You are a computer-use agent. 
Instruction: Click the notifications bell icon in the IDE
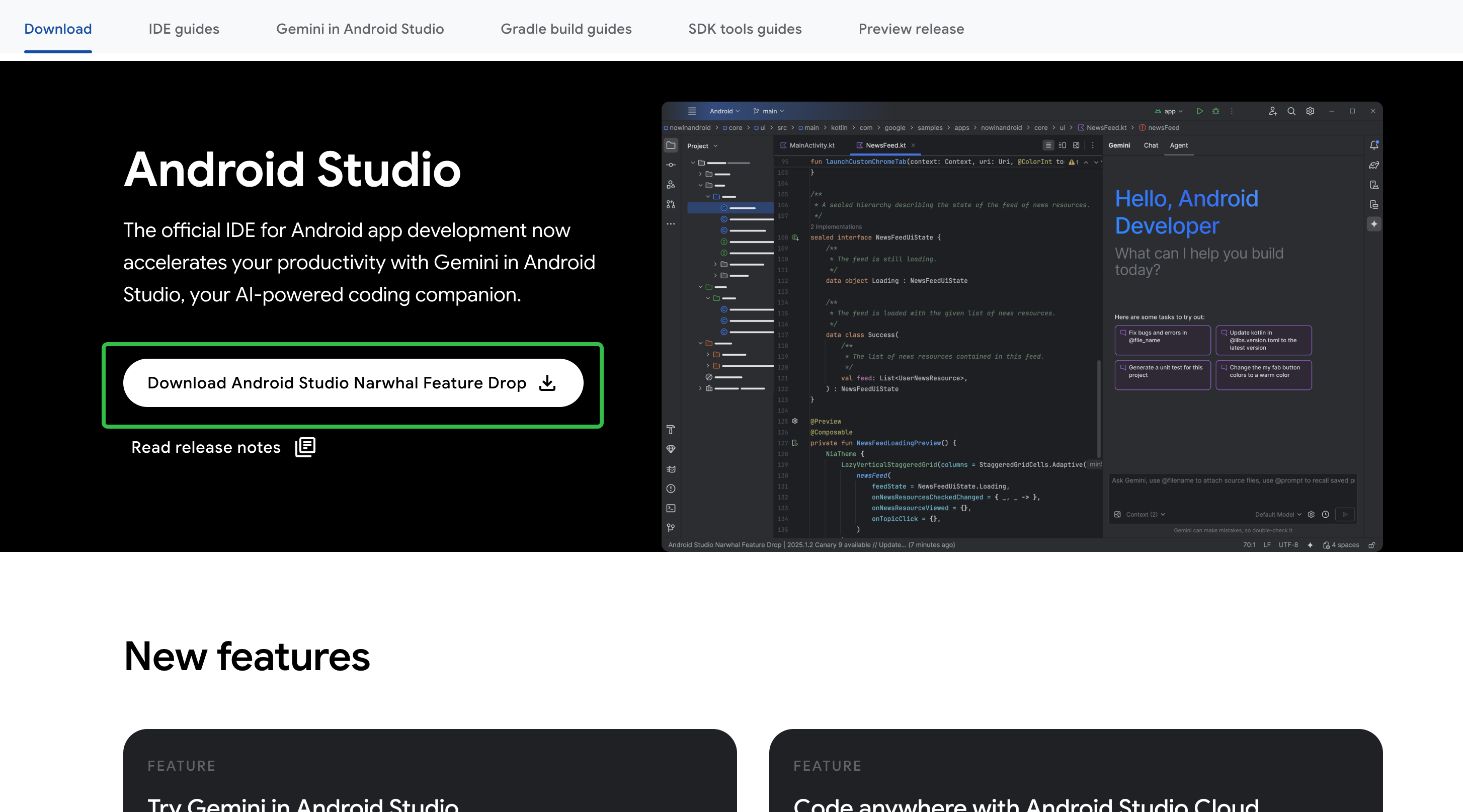click(1374, 145)
